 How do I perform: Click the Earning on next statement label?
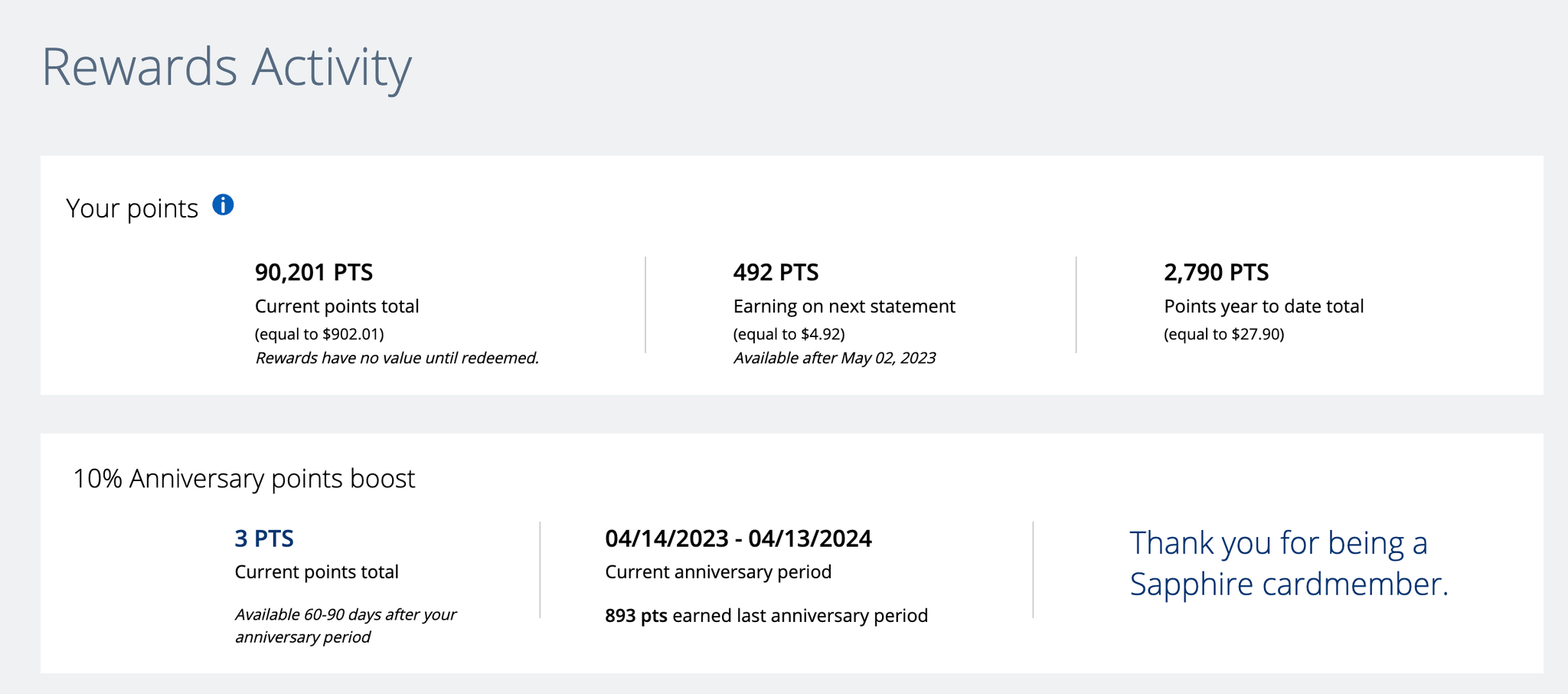tap(843, 306)
